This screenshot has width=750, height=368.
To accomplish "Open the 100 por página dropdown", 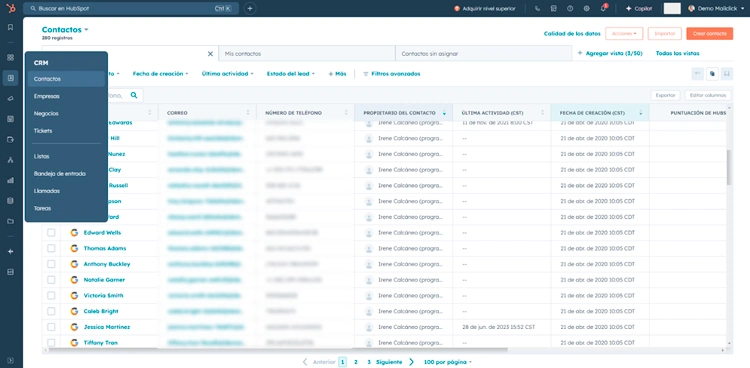I will pos(448,362).
